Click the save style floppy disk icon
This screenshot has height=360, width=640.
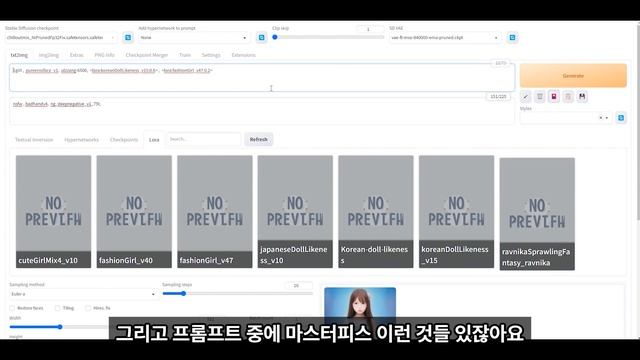click(x=582, y=97)
